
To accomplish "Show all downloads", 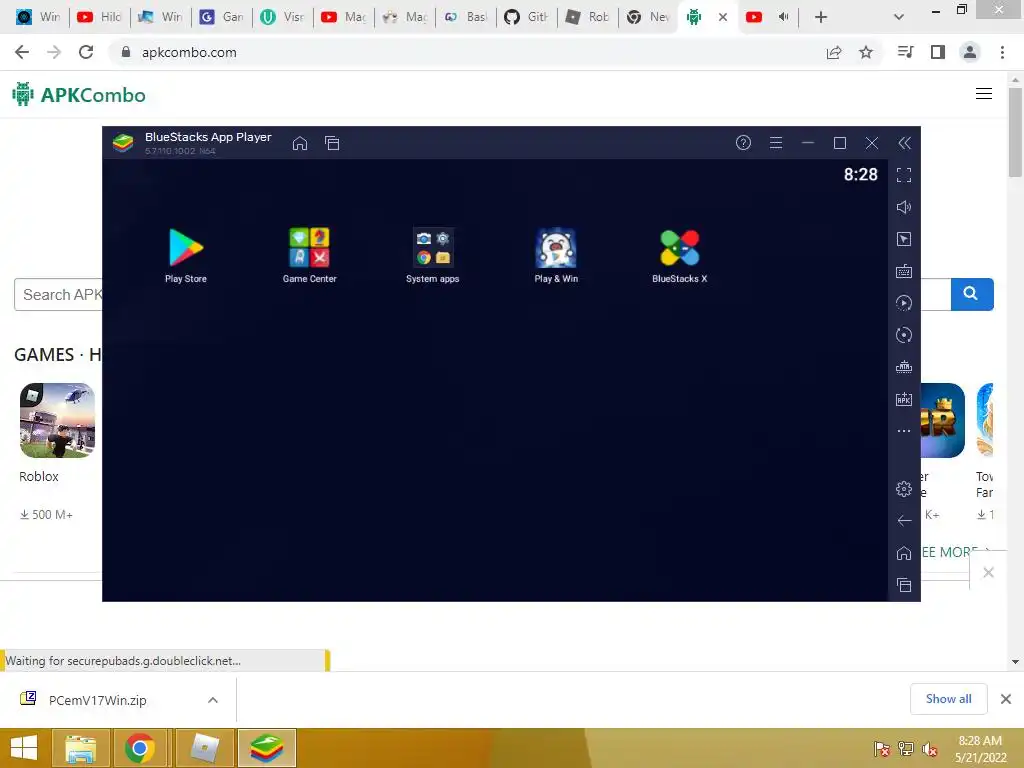I will tap(949, 699).
